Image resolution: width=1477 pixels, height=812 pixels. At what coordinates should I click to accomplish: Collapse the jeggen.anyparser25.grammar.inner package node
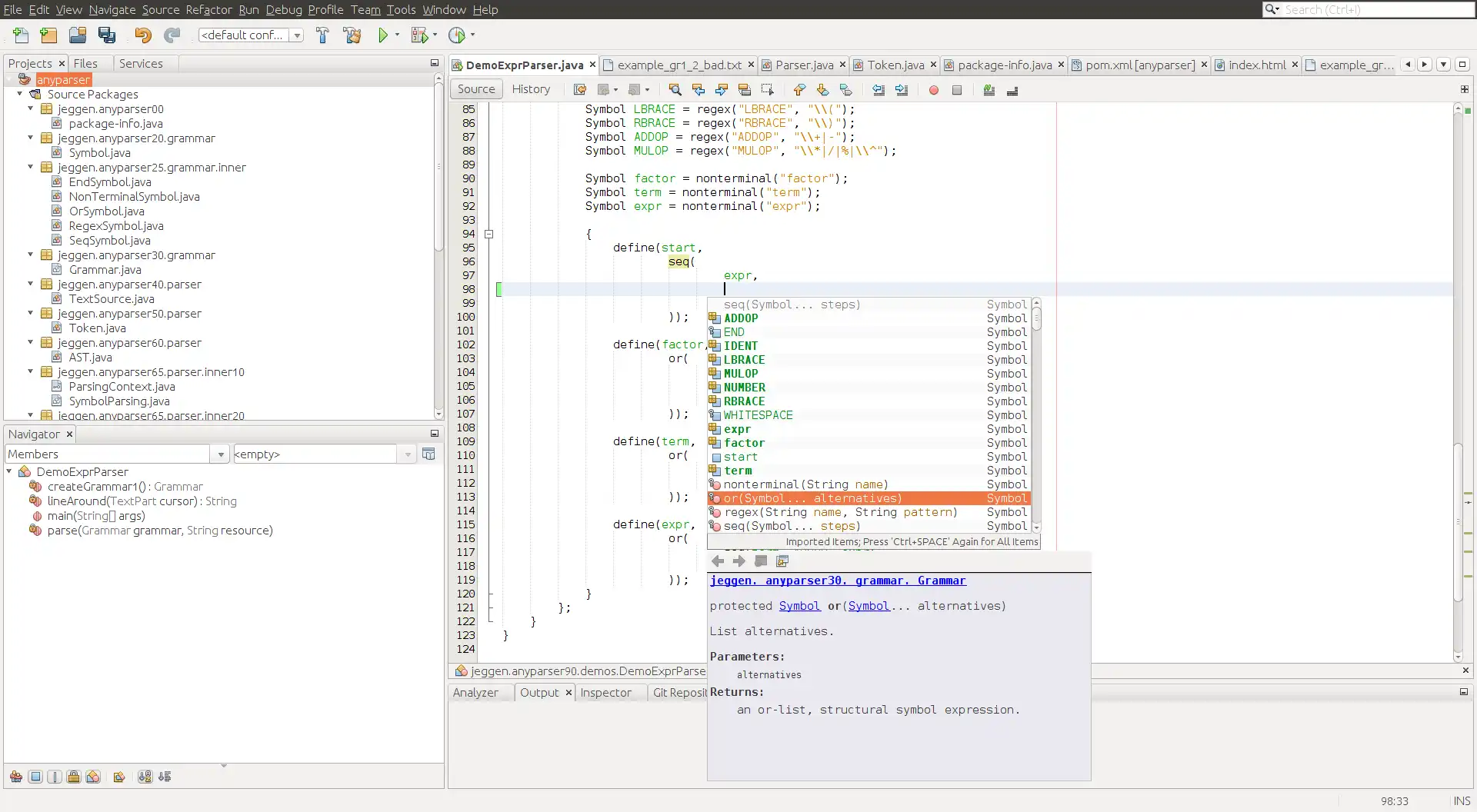click(31, 167)
